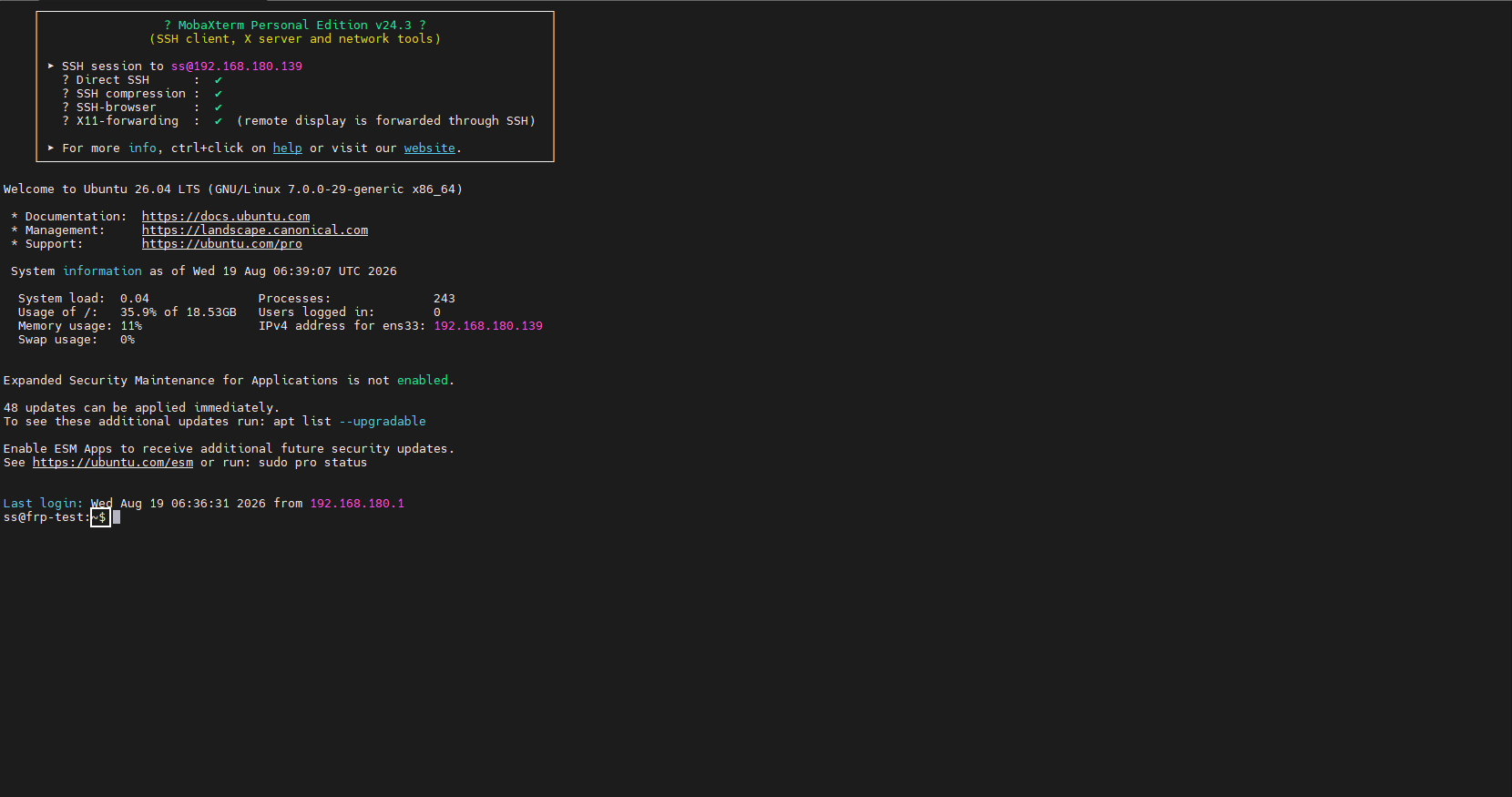Click the word information in System information
This screenshot has width=1512, height=797.
(x=102, y=271)
